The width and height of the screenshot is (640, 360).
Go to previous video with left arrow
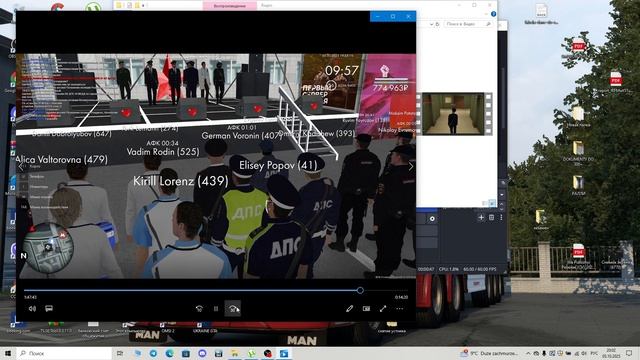click(21, 167)
